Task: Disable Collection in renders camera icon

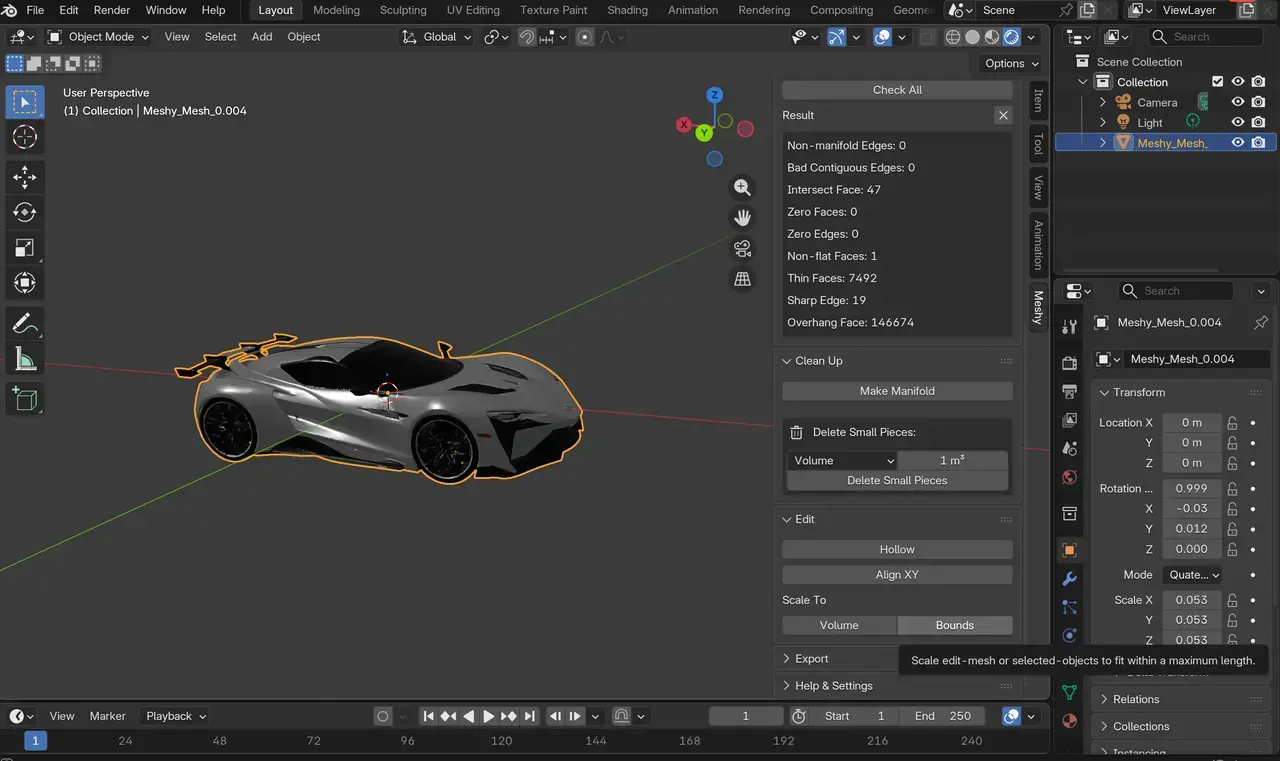Action: coord(1259,82)
